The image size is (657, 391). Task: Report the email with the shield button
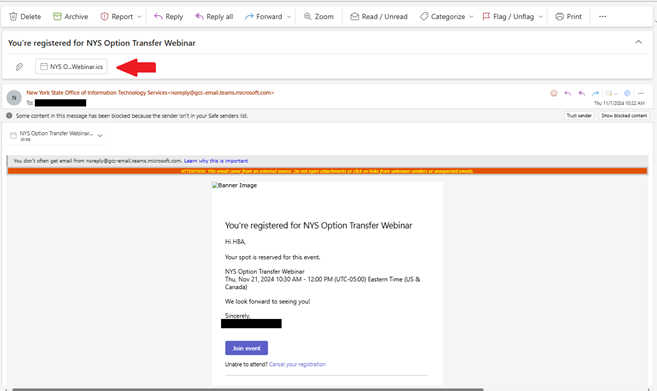pos(116,17)
